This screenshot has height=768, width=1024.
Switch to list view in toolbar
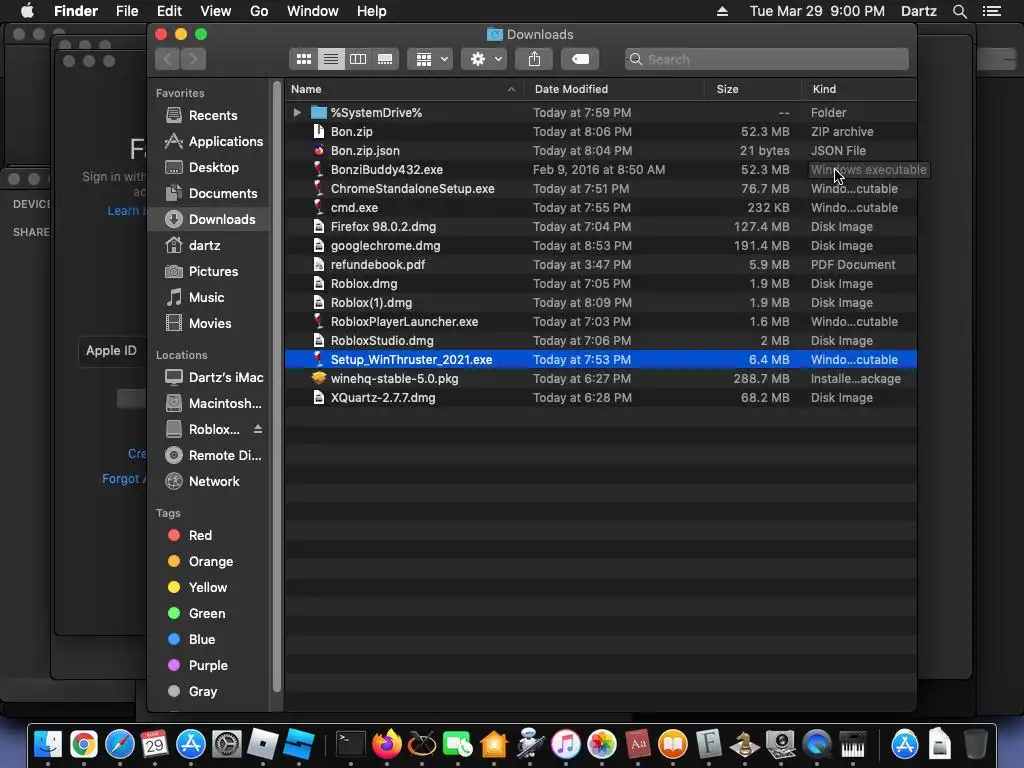tap(331, 59)
